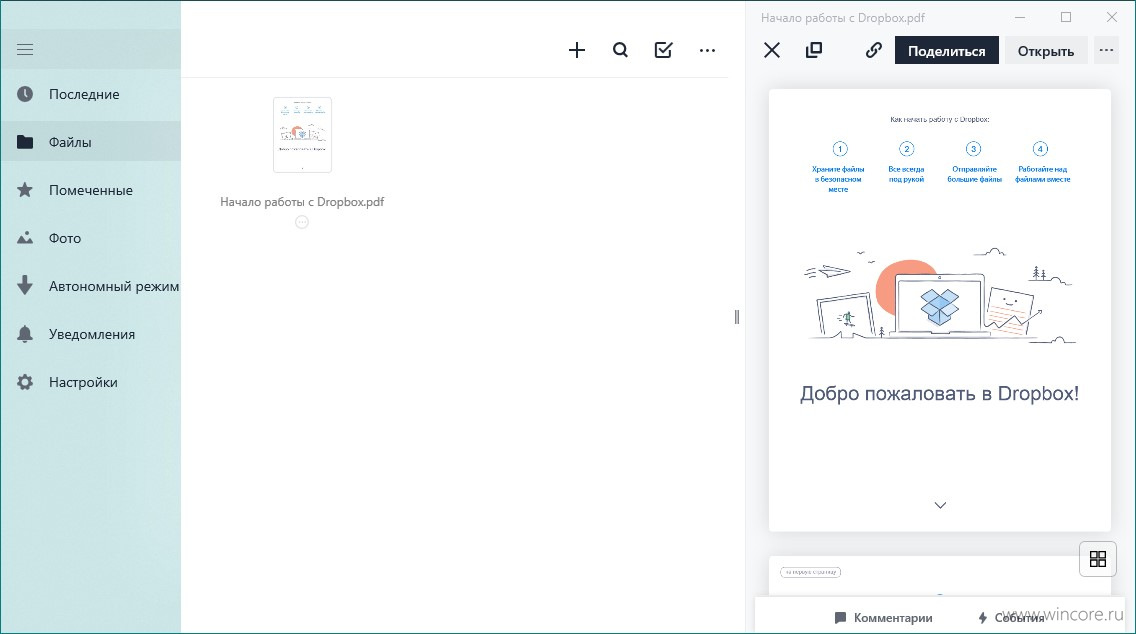Screen dimensions: 1136x634
Task: Select the Начало работы с Dropbox.pdf thumbnail
Action: [302, 135]
